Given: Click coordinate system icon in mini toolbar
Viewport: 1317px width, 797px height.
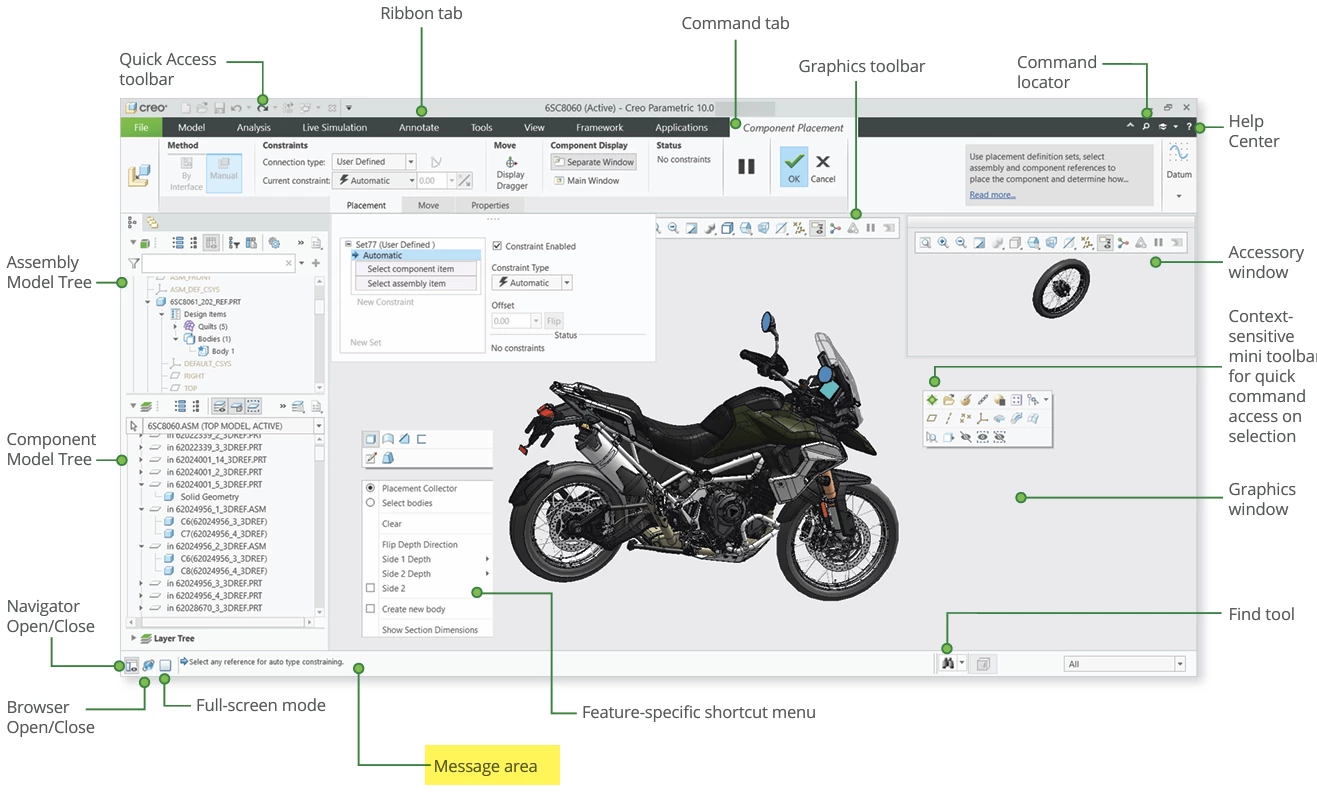Looking at the screenshot, I should (982, 418).
